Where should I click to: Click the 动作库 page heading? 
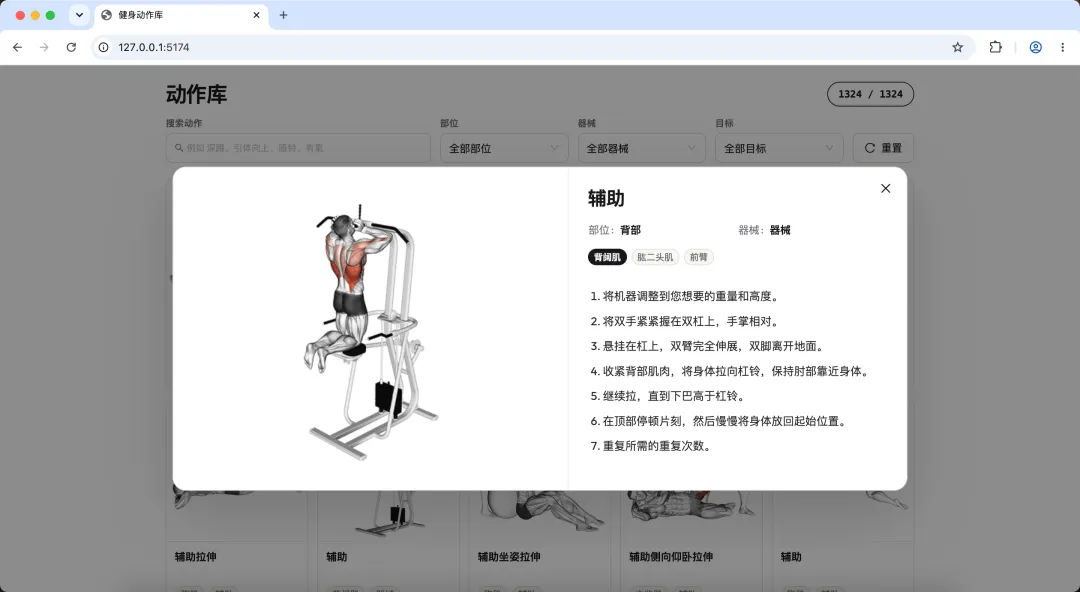tap(196, 94)
